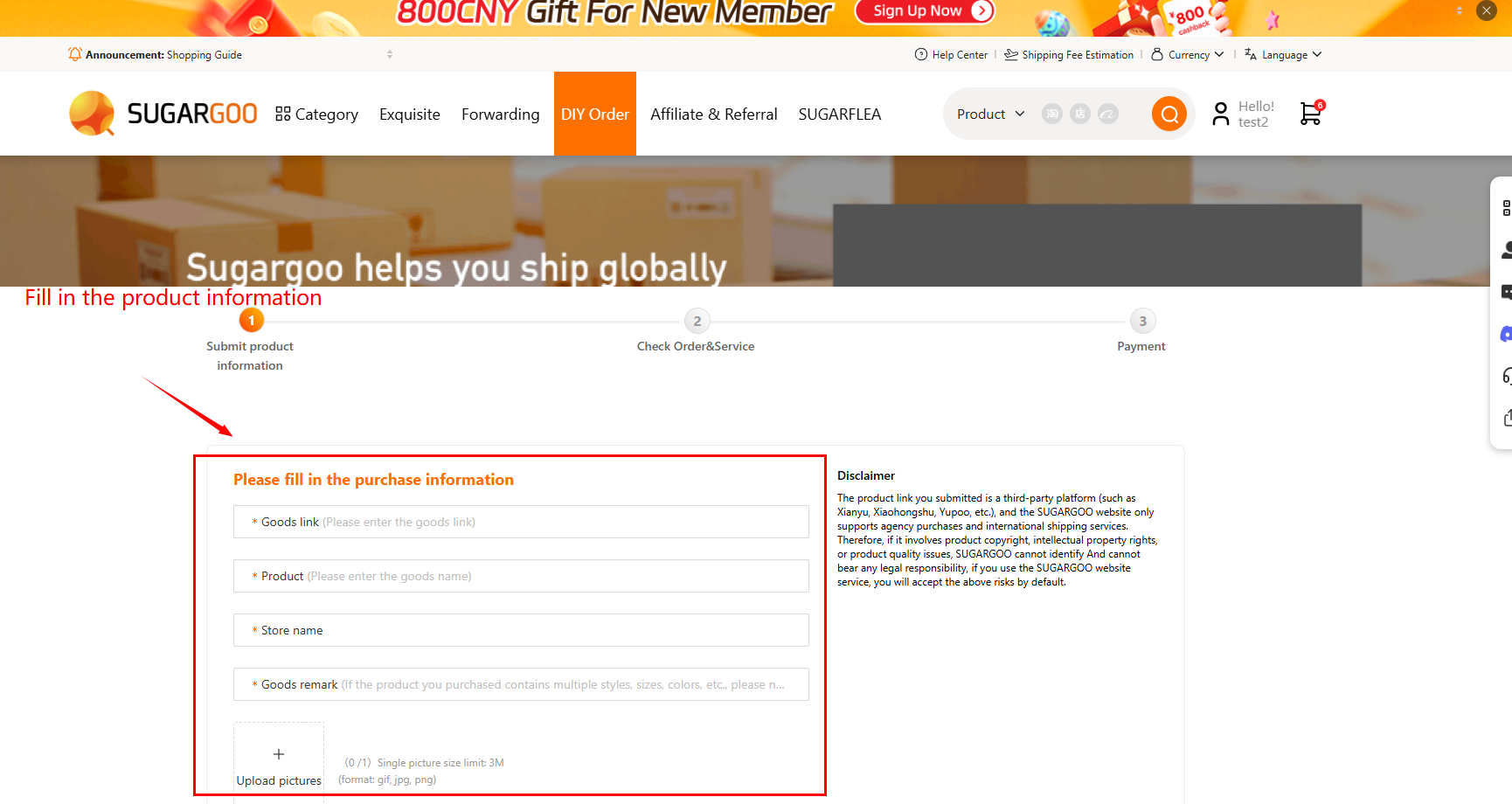The image size is (1512, 804).
Task: Select the Tmall store search icon
Action: tap(1079, 114)
